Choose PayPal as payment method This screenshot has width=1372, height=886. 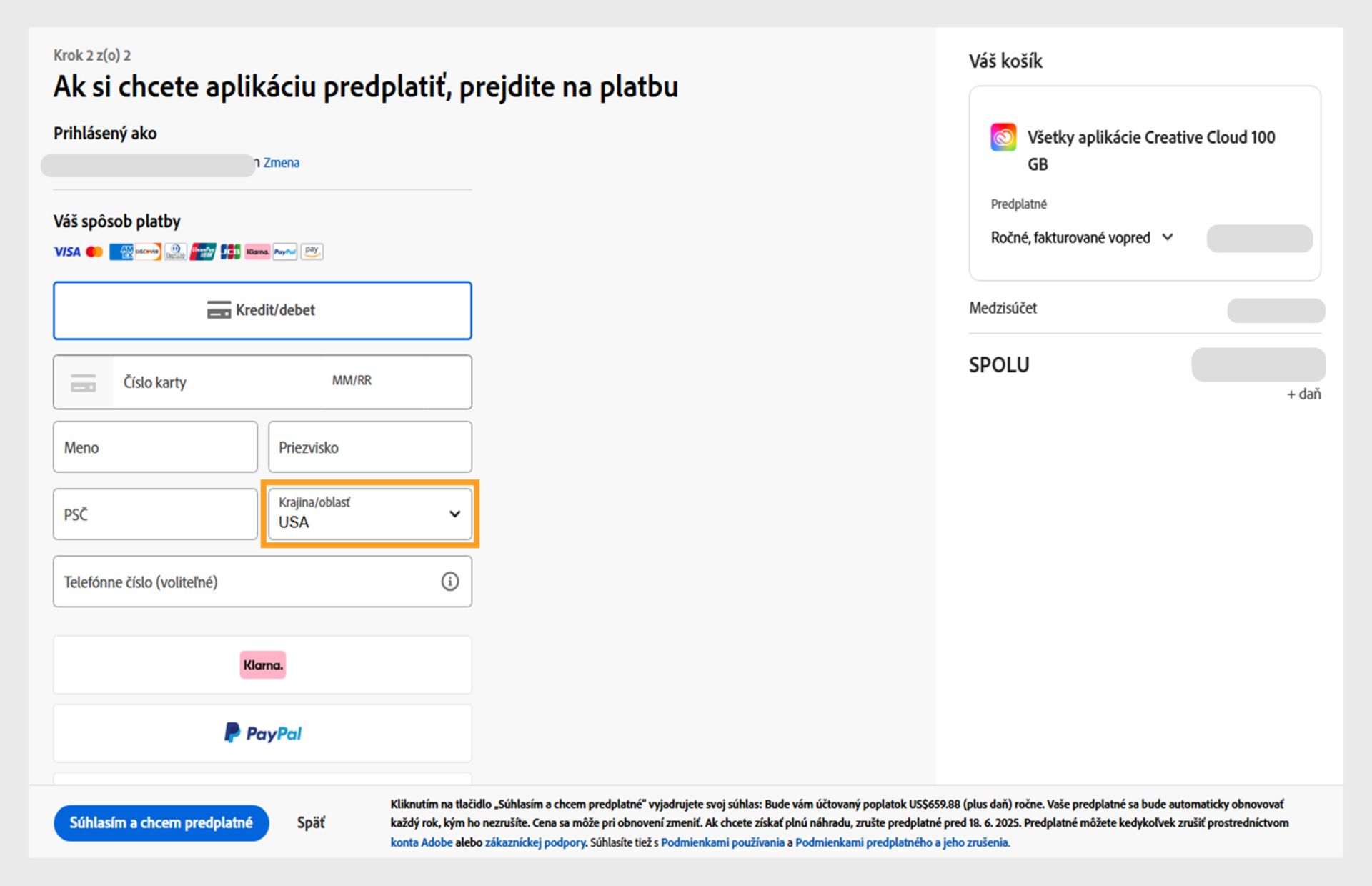[262, 733]
